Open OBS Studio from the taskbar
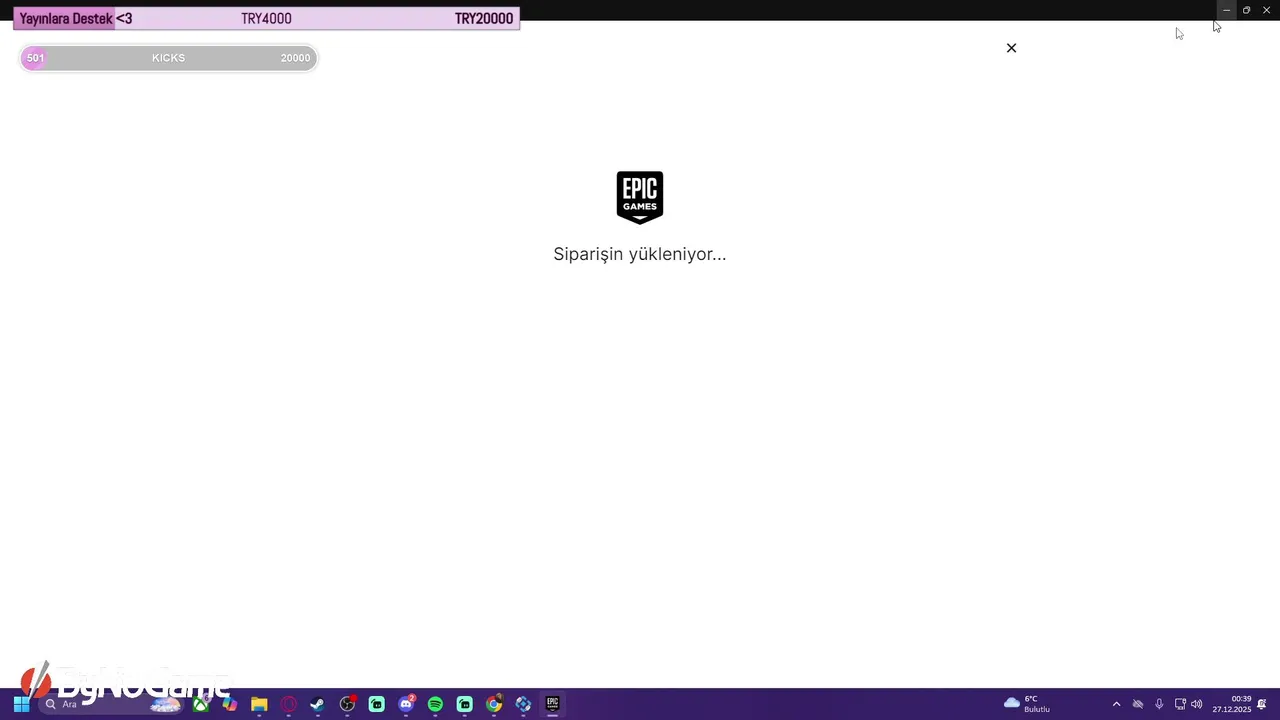 (x=347, y=704)
